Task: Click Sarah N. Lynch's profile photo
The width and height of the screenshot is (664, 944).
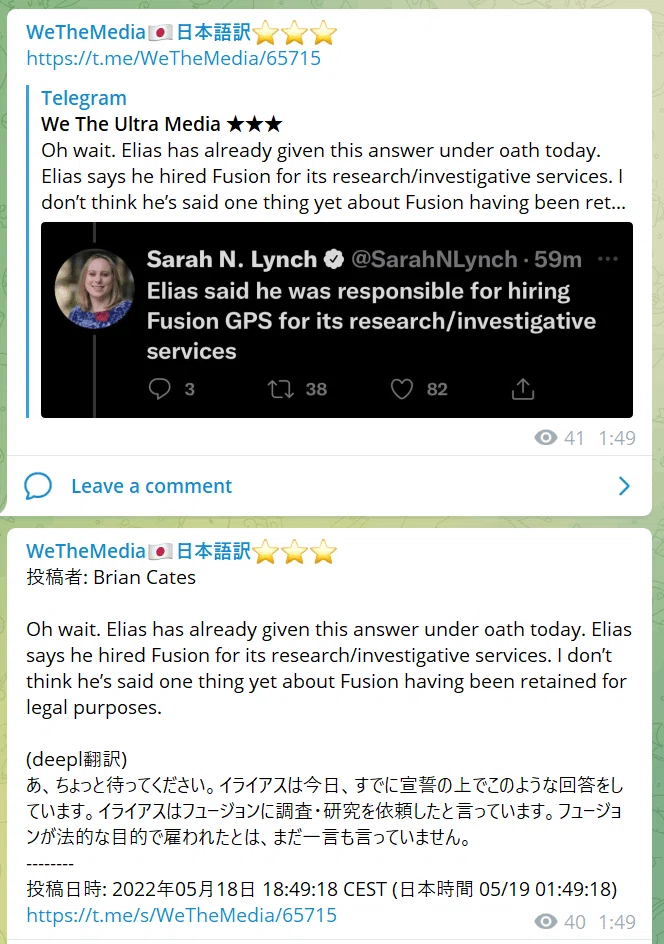Action: [x=94, y=288]
